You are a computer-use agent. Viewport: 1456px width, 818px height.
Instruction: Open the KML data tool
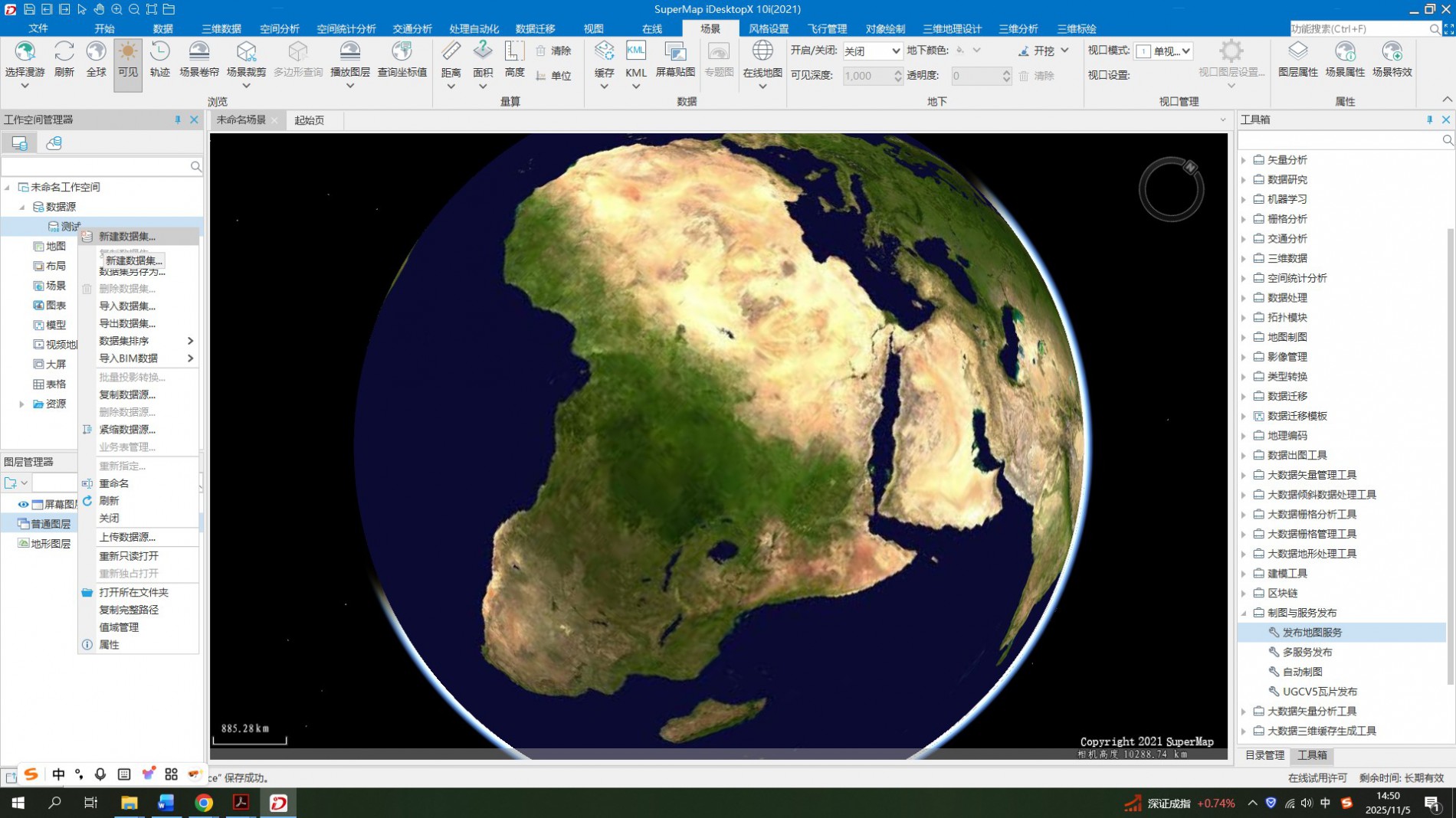(x=635, y=52)
